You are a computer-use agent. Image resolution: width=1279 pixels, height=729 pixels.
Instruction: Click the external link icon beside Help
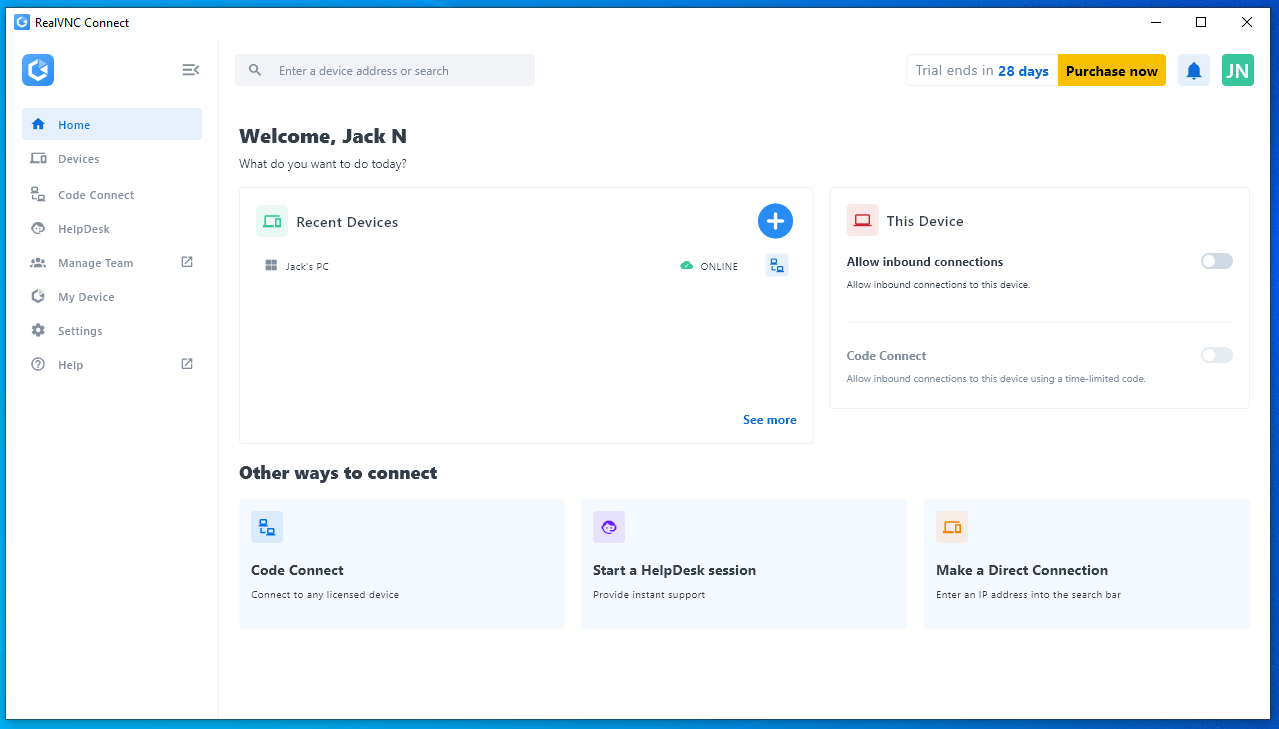tap(187, 364)
